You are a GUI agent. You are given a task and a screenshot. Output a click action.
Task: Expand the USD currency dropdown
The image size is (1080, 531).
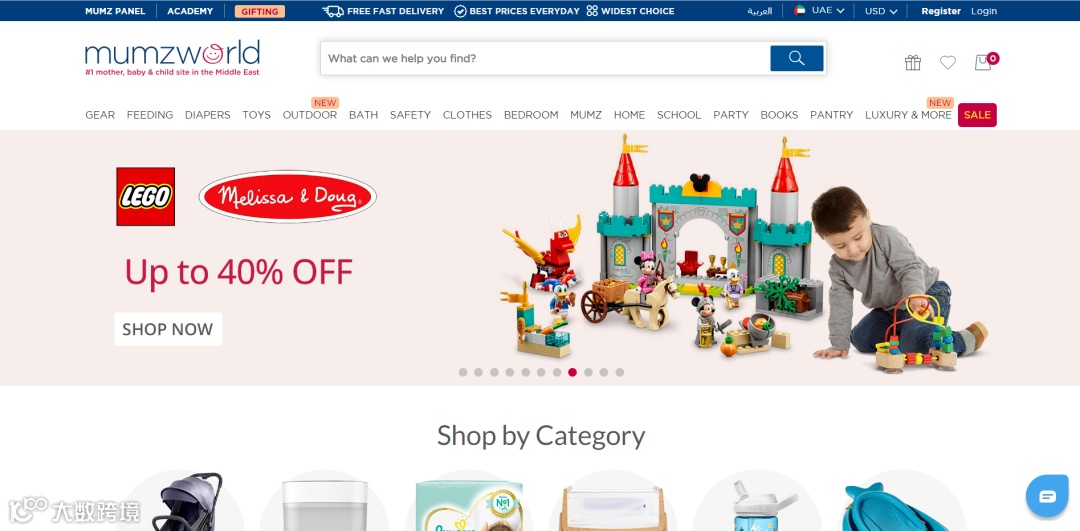click(881, 11)
